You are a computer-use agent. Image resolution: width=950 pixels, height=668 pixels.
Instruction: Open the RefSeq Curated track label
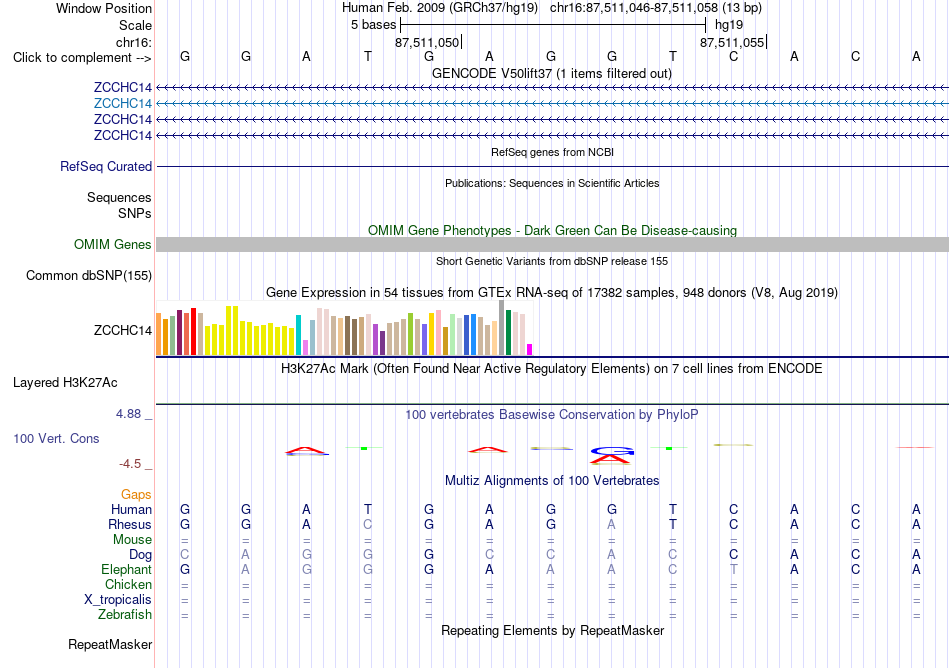click(x=105, y=167)
